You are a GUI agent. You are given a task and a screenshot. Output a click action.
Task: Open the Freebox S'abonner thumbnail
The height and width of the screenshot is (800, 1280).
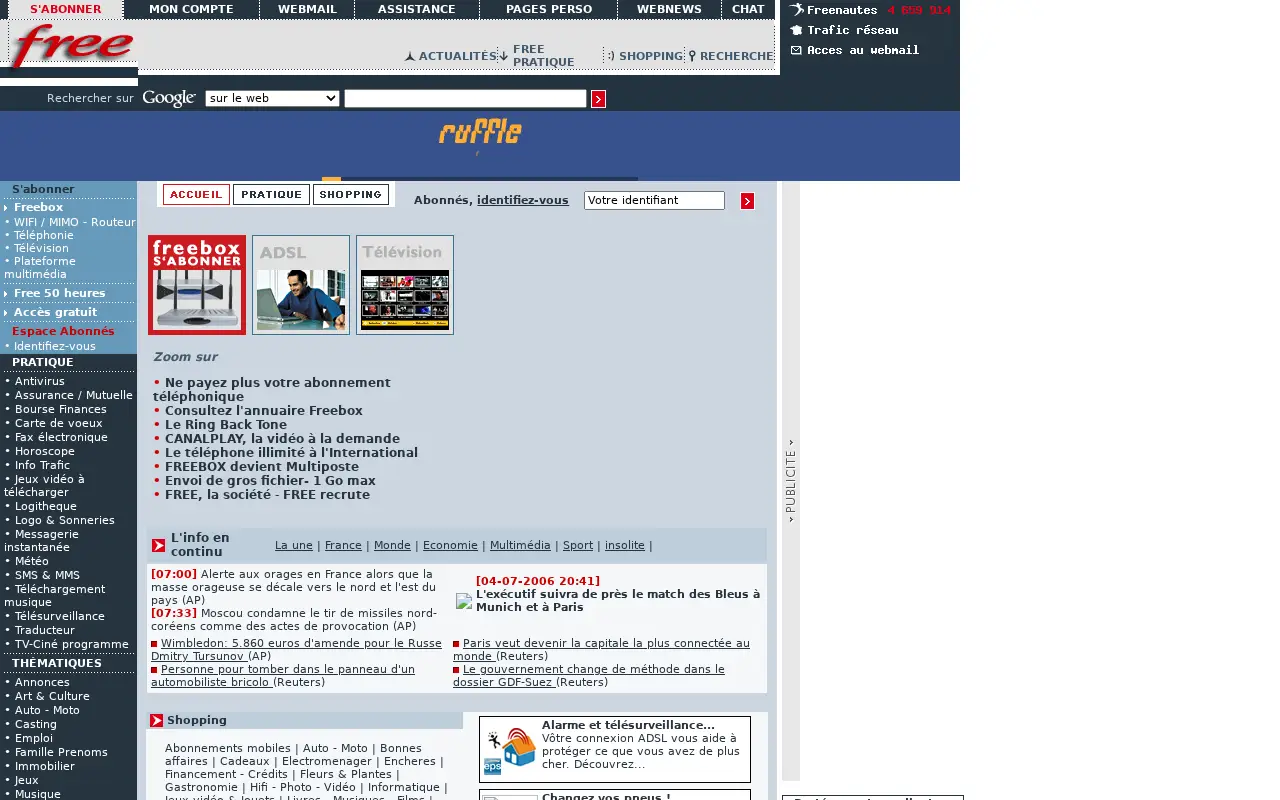click(x=197, y=285)
